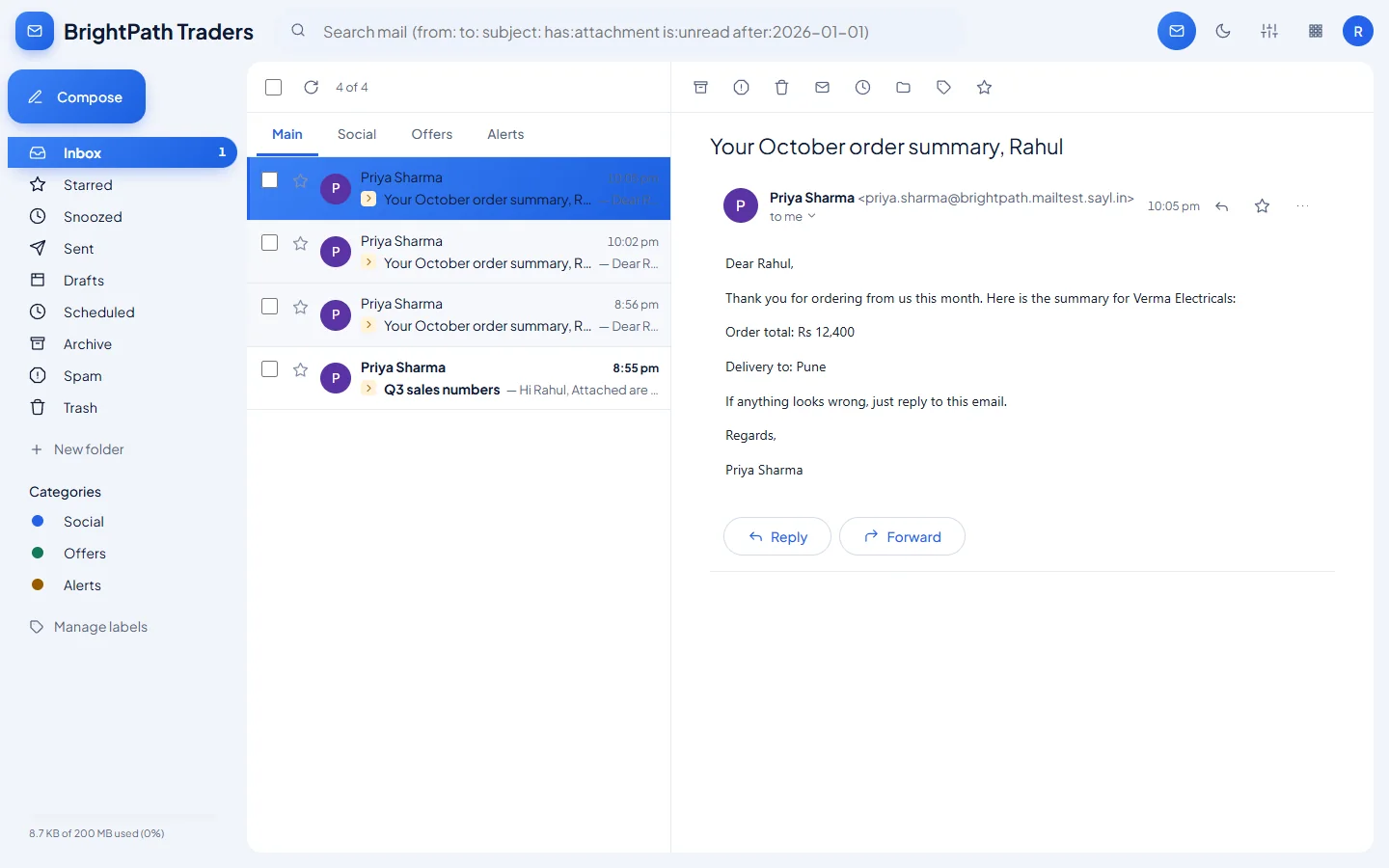1389x868 pixels.
Task: Check the 10:02 pm email checkbox
Action: click(270, 243)
